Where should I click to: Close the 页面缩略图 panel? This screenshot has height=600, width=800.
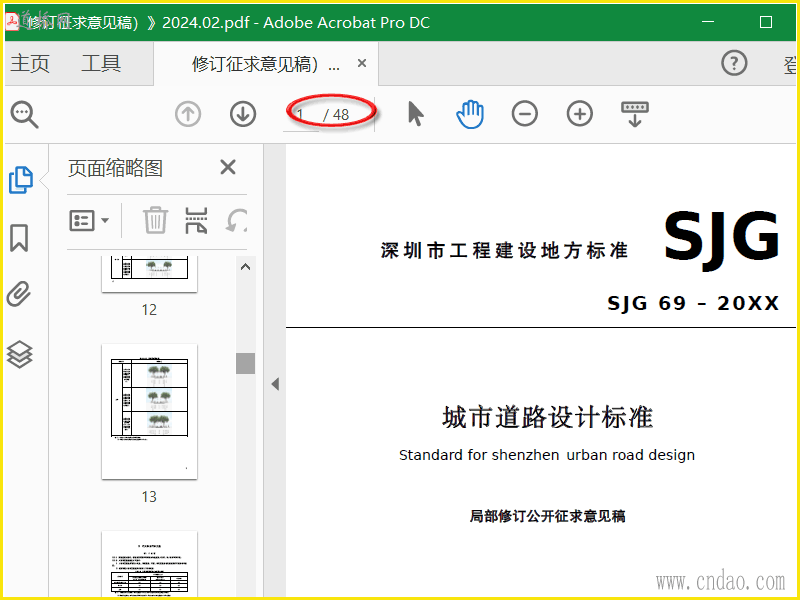point(228,167)
